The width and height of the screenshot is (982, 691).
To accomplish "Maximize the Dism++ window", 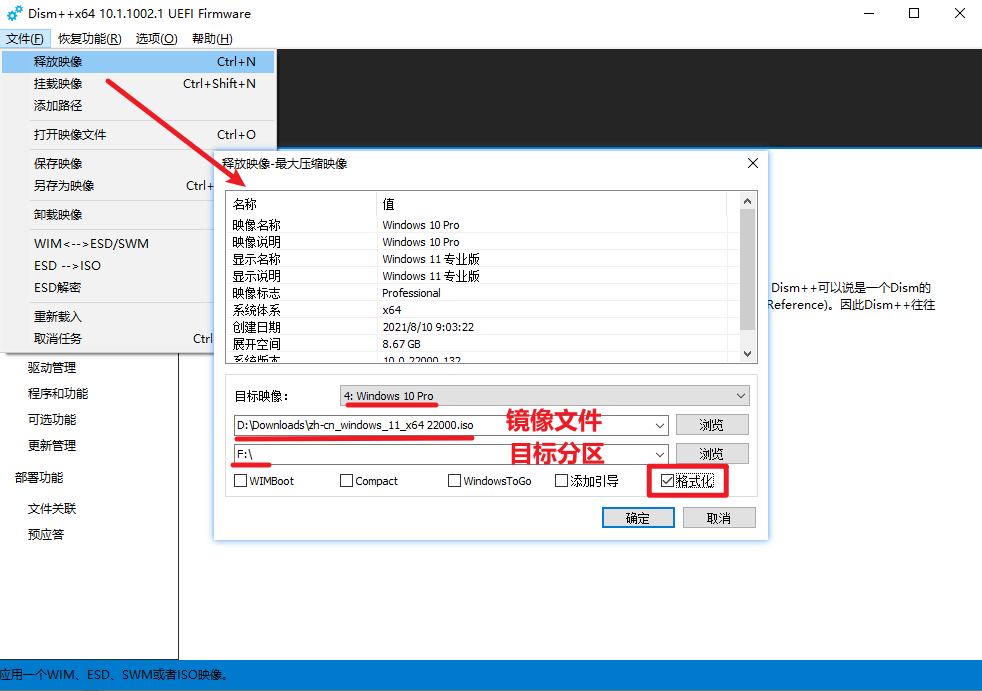I will click(914, 14).
